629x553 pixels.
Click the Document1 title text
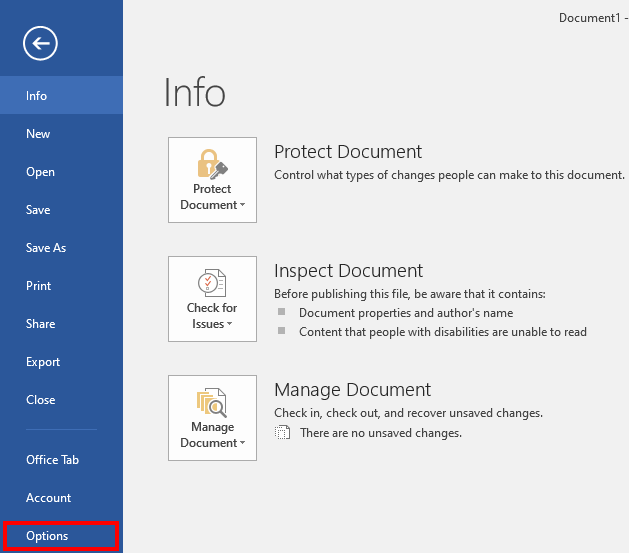[589, 18]
